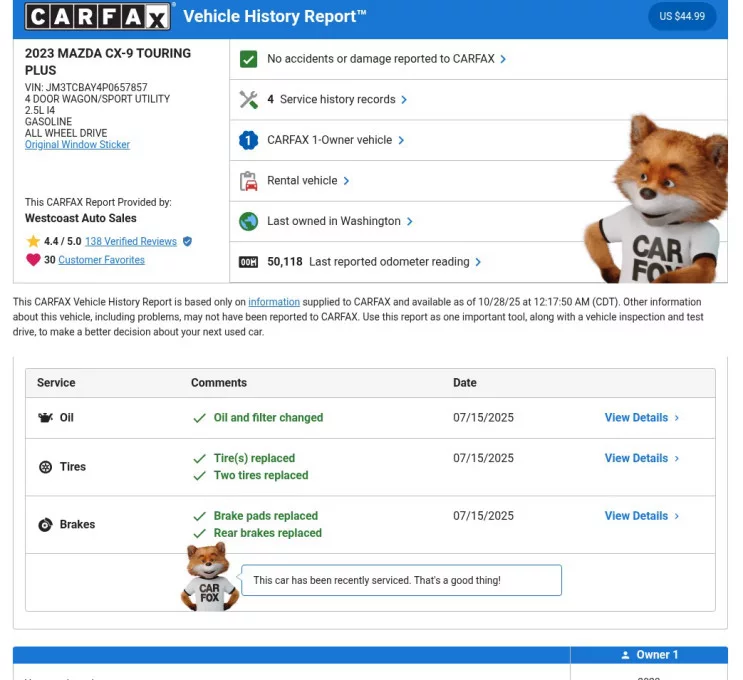The width and height of the screenshot is (743, 680).
Task: Click the globe icon beside Last owned
Action: click(249, 222)
